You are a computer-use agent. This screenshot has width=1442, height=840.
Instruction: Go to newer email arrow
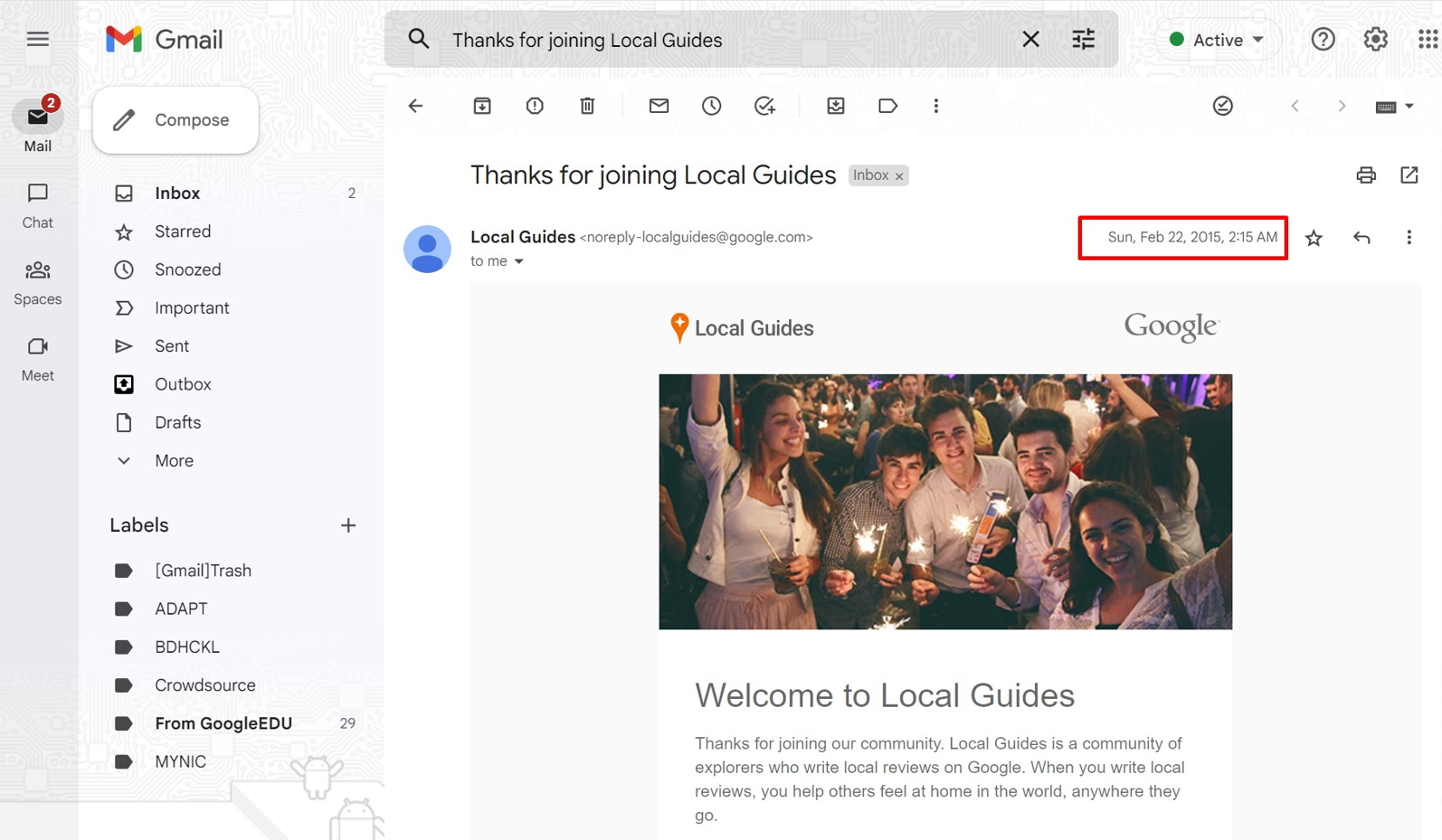point(1295,106)
